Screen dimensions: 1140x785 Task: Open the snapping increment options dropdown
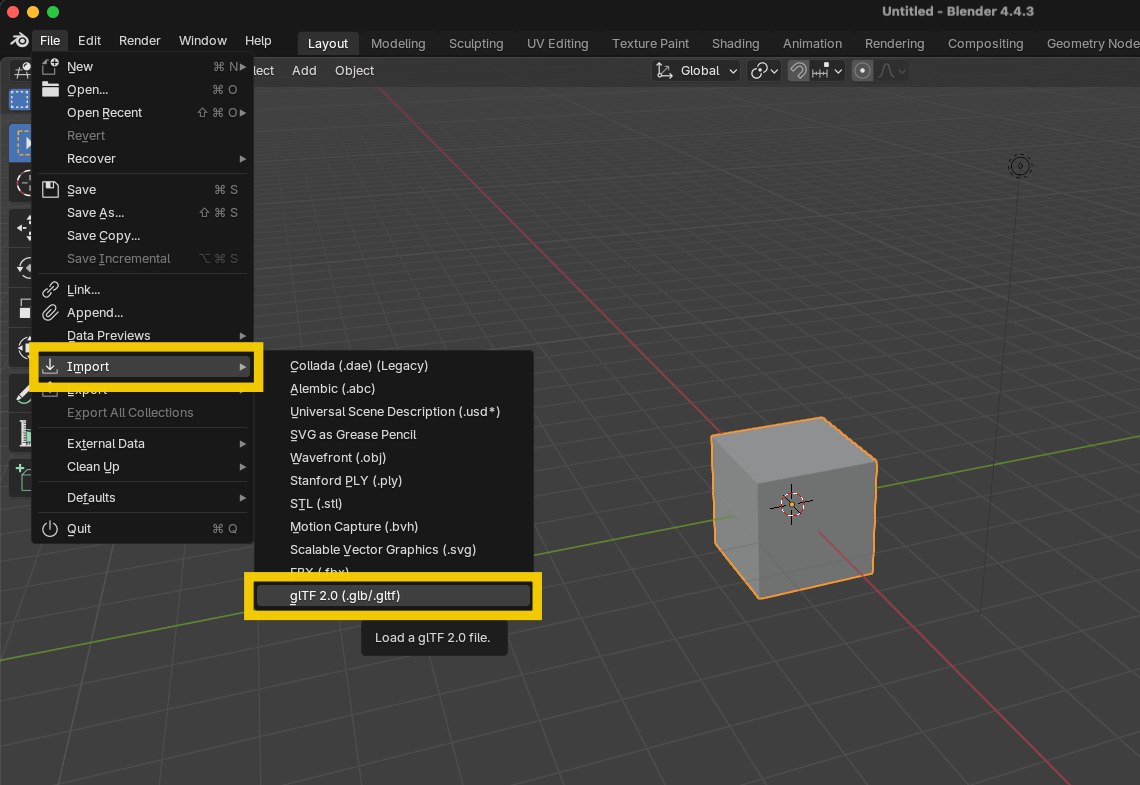[x=827, y=71]
